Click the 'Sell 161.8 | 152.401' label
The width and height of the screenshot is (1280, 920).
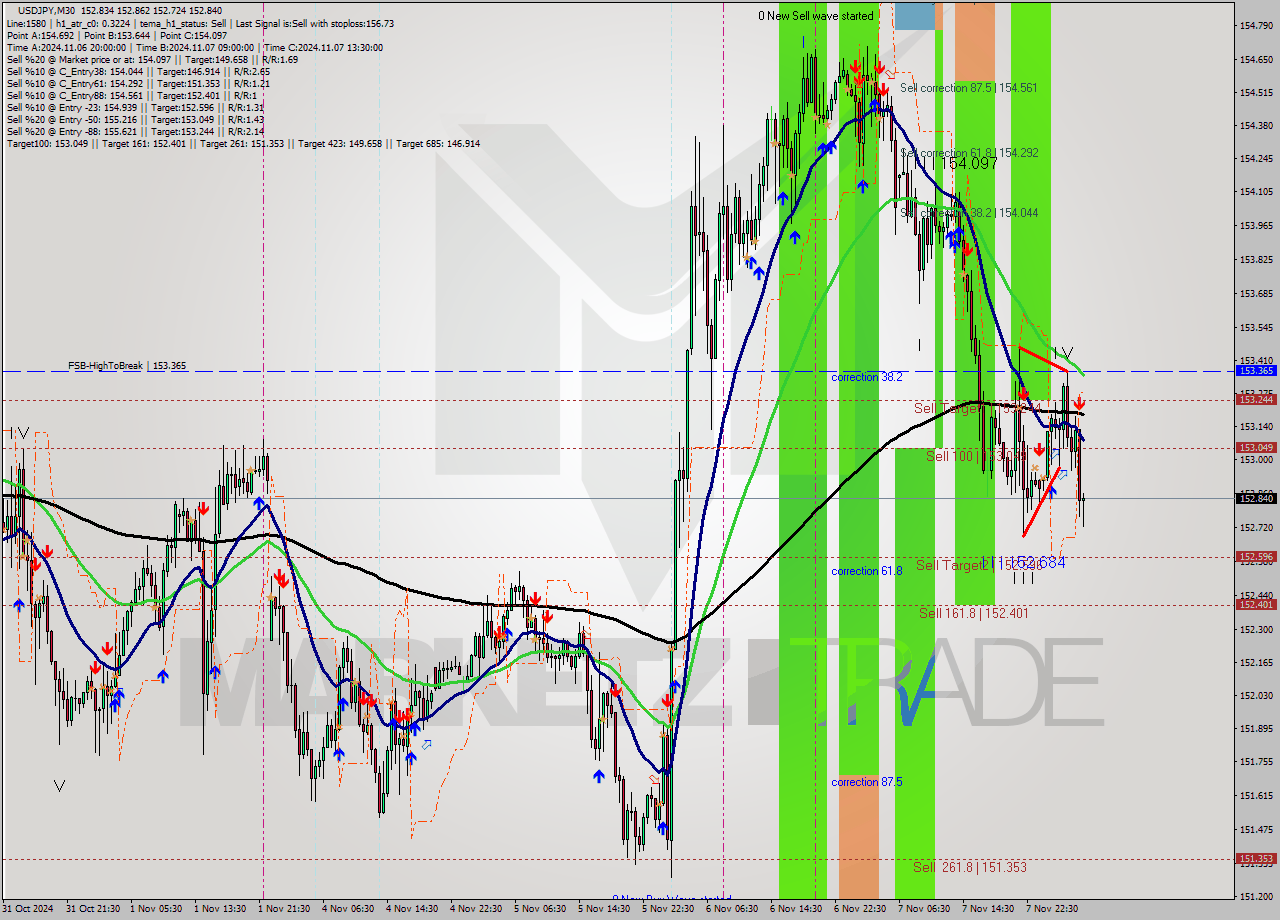click(973, 613)
